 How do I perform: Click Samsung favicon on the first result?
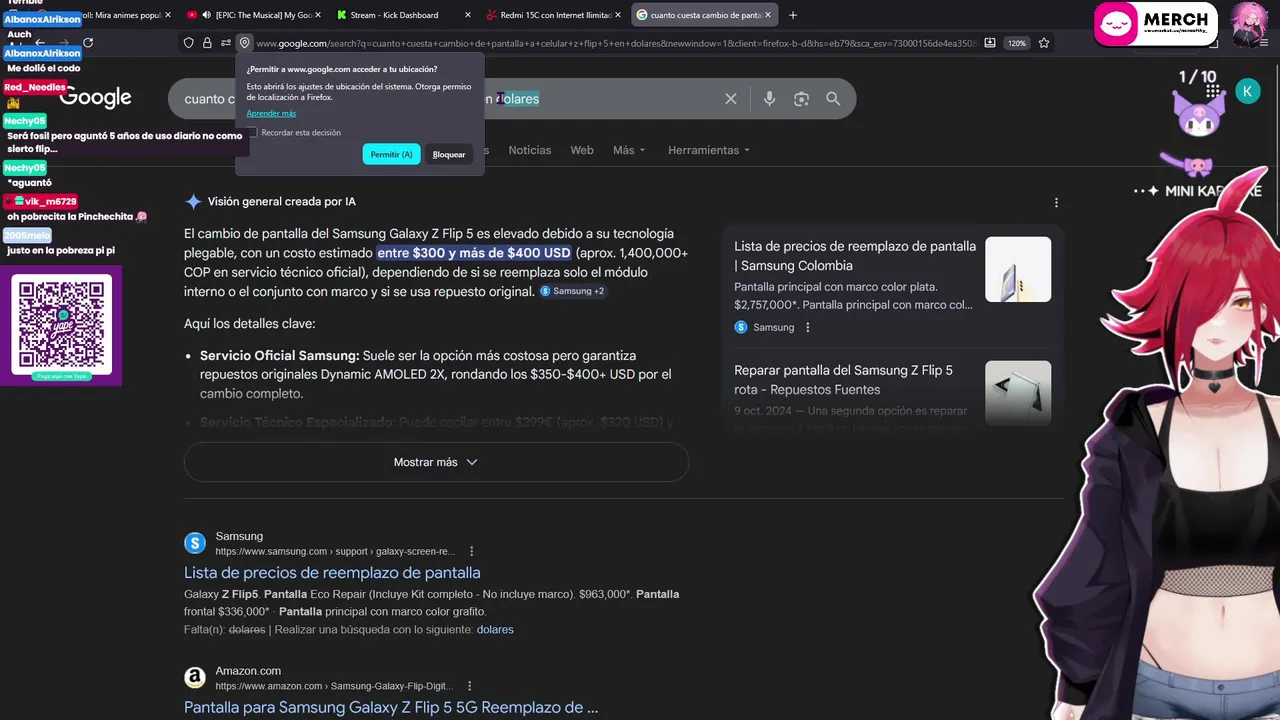tap(195, 543)
